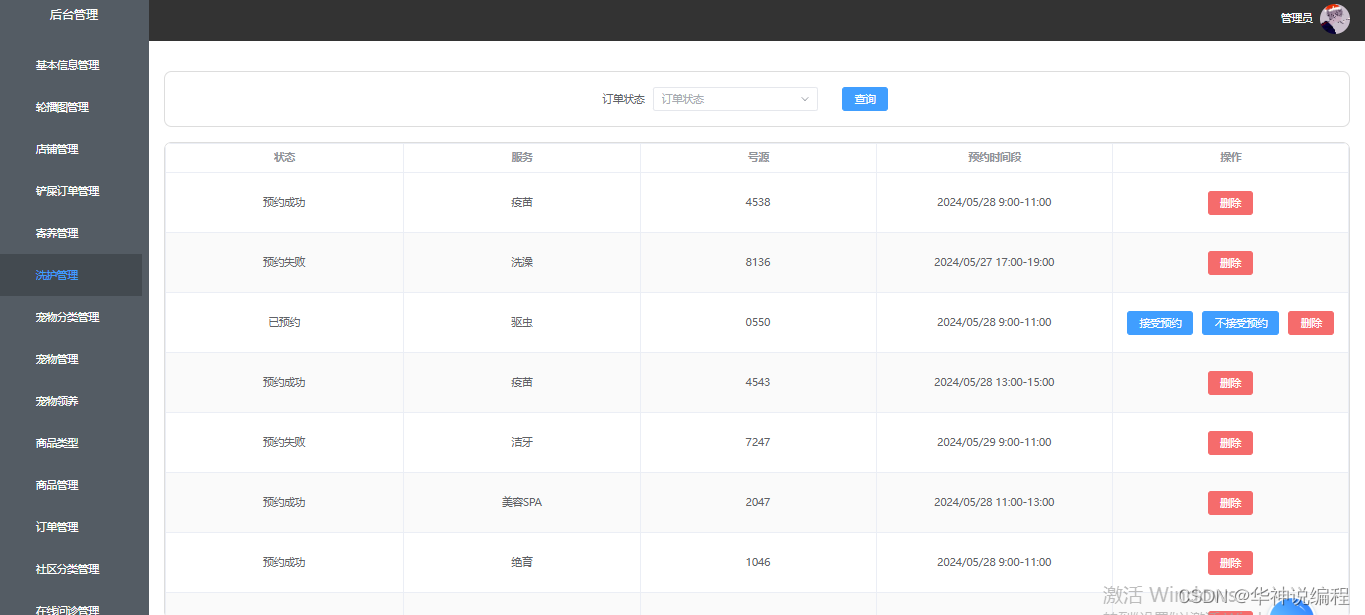Select the 驱虫 service cell

(522, 323)
